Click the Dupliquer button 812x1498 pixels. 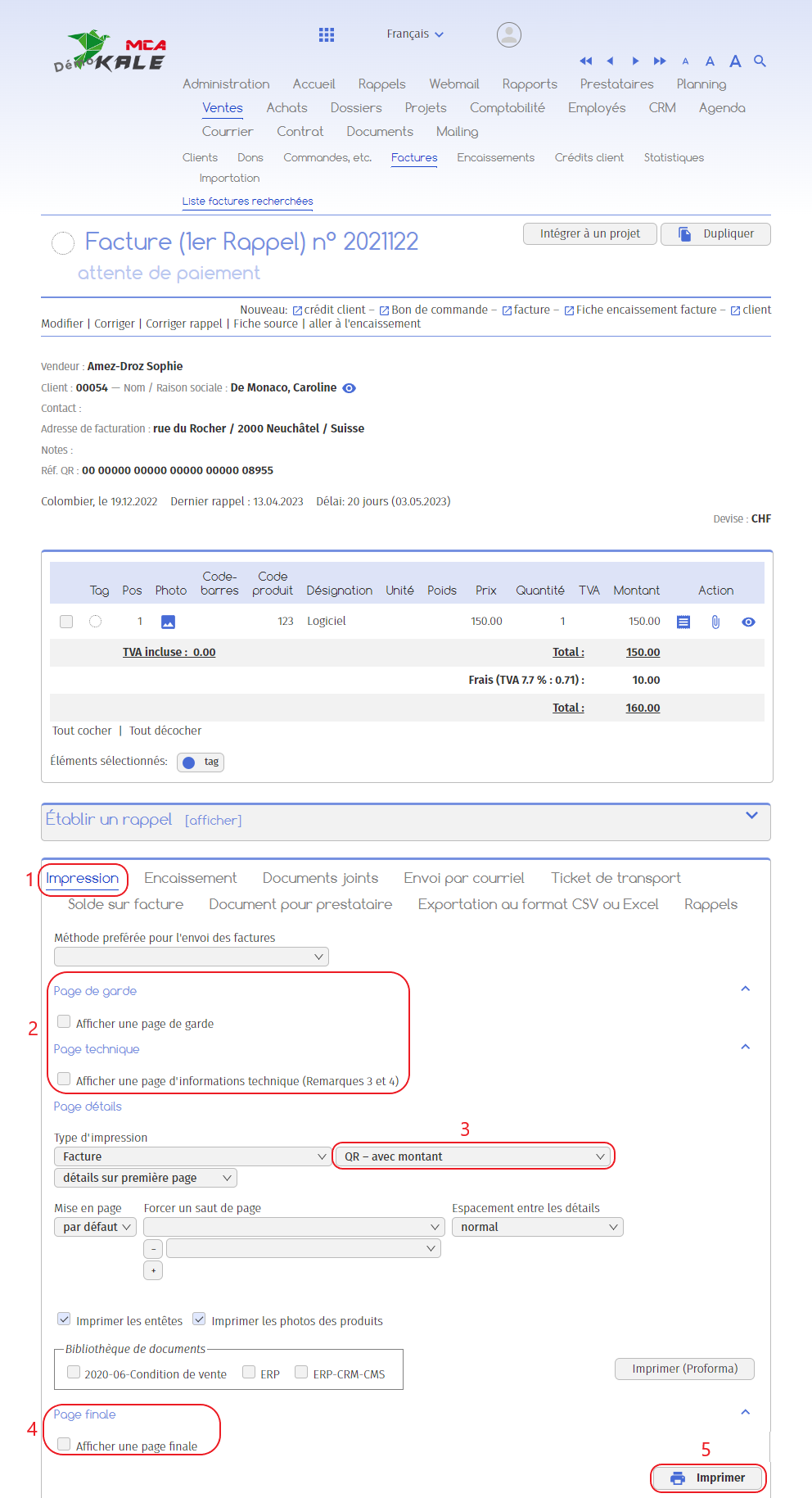point(715,233)
